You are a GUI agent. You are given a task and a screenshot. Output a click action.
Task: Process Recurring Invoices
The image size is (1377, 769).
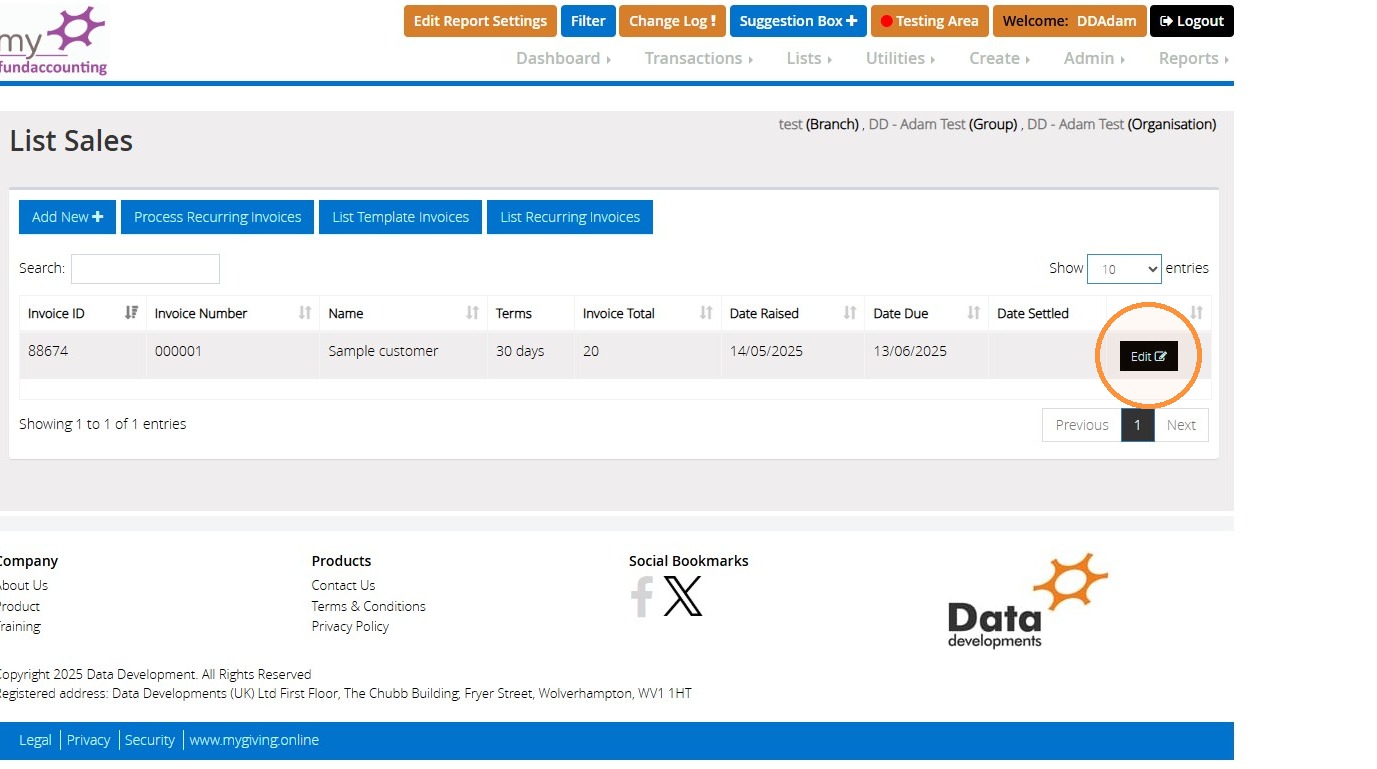point(218,217)
